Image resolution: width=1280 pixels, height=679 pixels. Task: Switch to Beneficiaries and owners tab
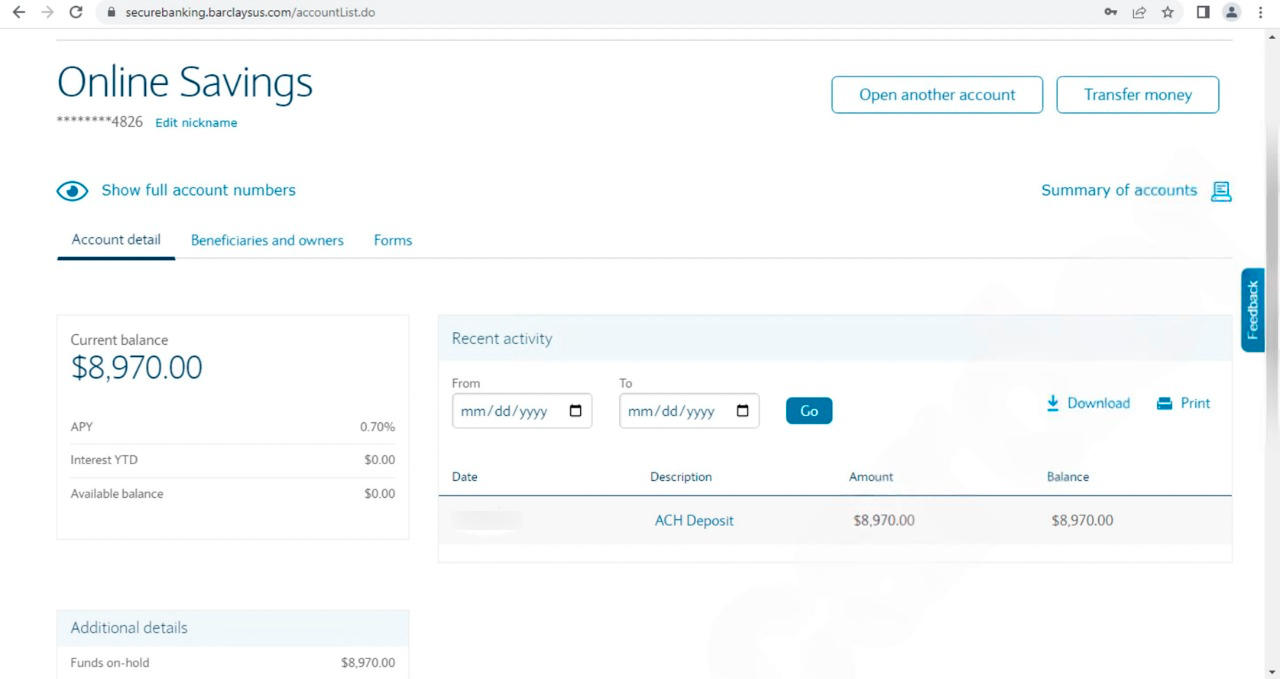pyautogui.click(x=267, y=240)
